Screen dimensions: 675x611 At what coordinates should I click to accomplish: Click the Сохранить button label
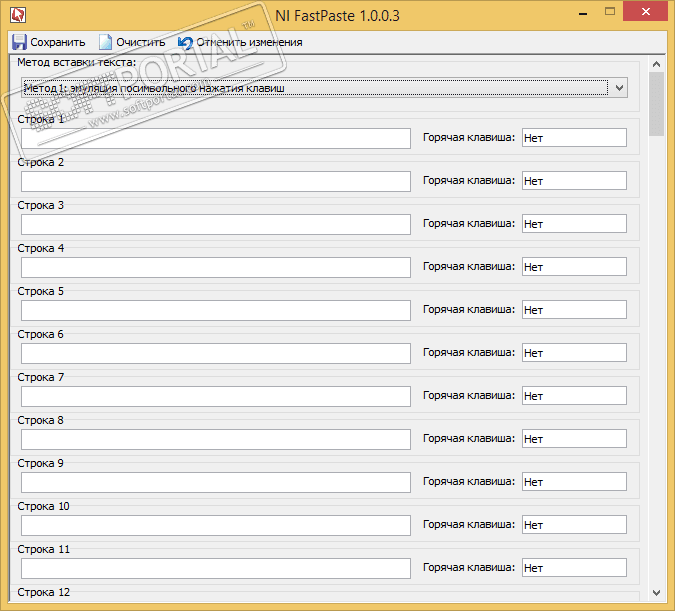(58, 42)
